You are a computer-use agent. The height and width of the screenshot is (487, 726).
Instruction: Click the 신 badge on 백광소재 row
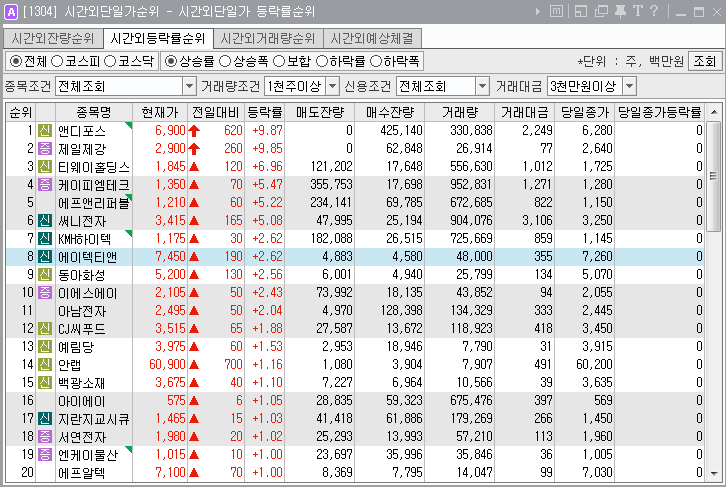pos(45,383)
